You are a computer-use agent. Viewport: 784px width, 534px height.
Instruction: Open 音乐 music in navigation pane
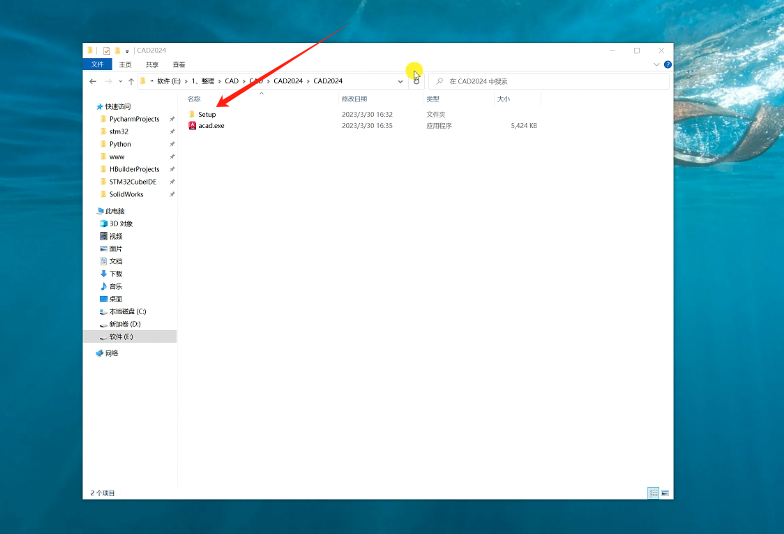click(116, 286)
